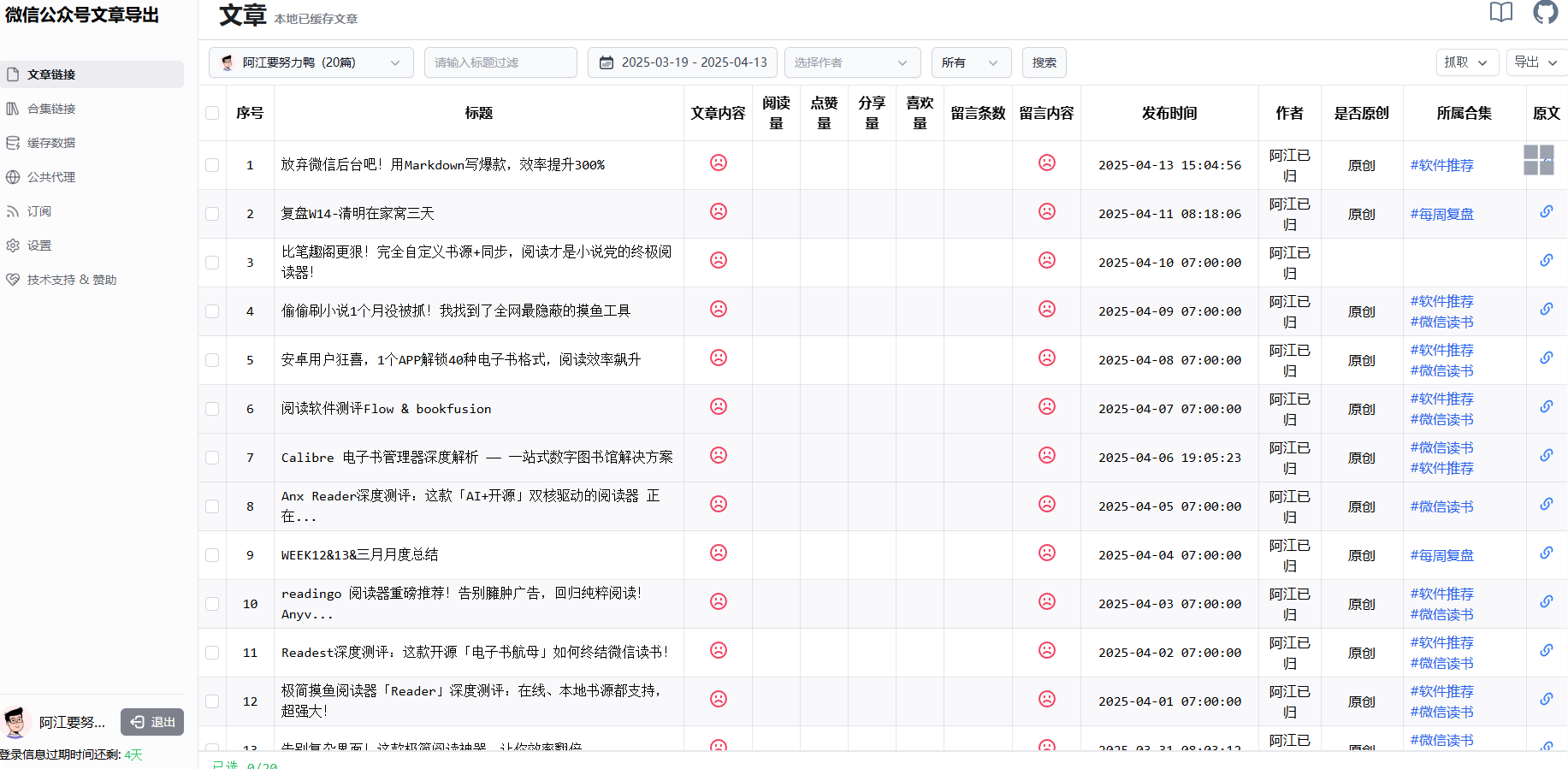Open the 选择作者 author dropdown
The width and height of the screenshot is (1568, 769).
(x=852, y=62)
